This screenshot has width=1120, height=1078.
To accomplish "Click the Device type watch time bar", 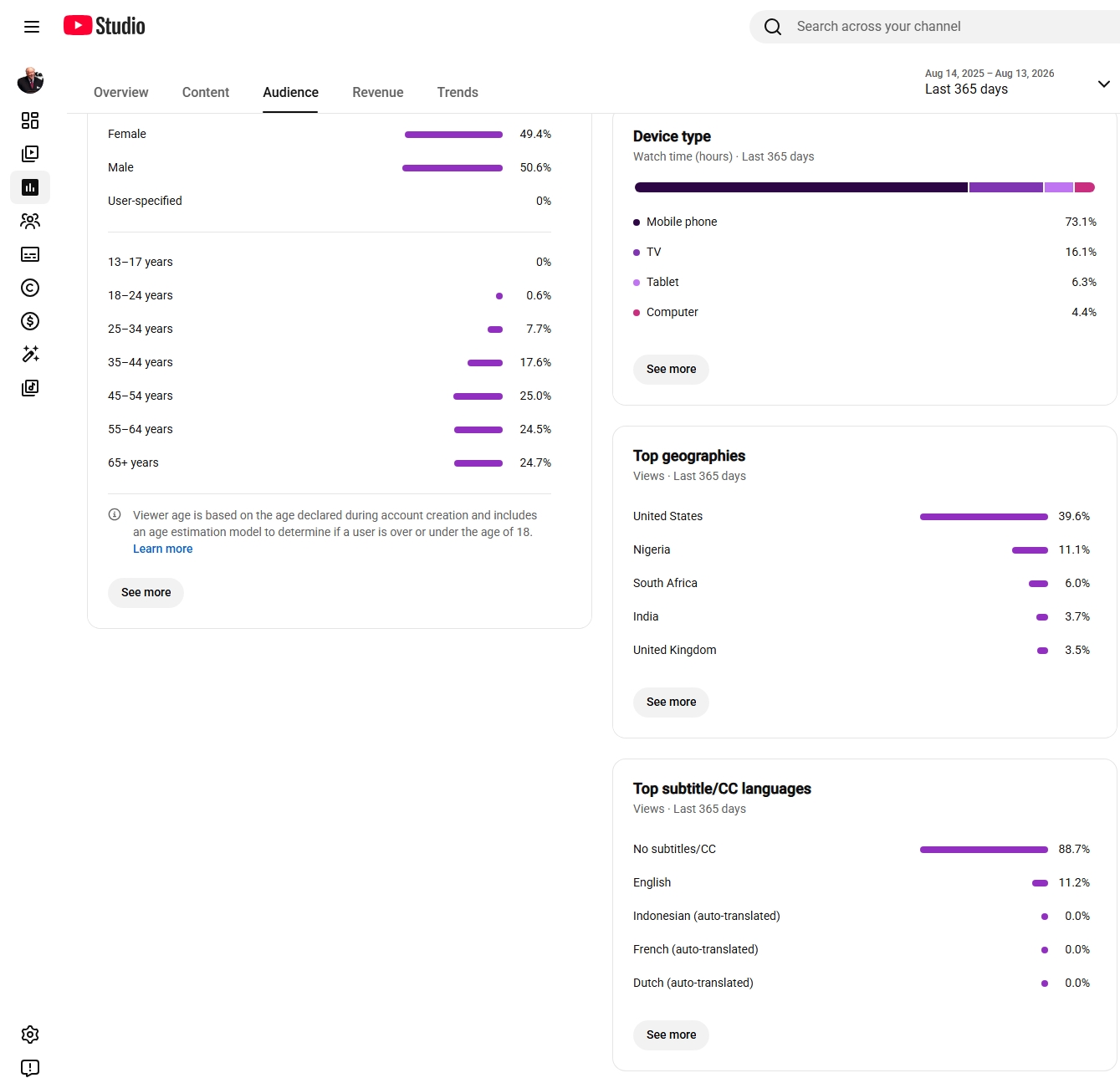I will [x=865, y=187].
